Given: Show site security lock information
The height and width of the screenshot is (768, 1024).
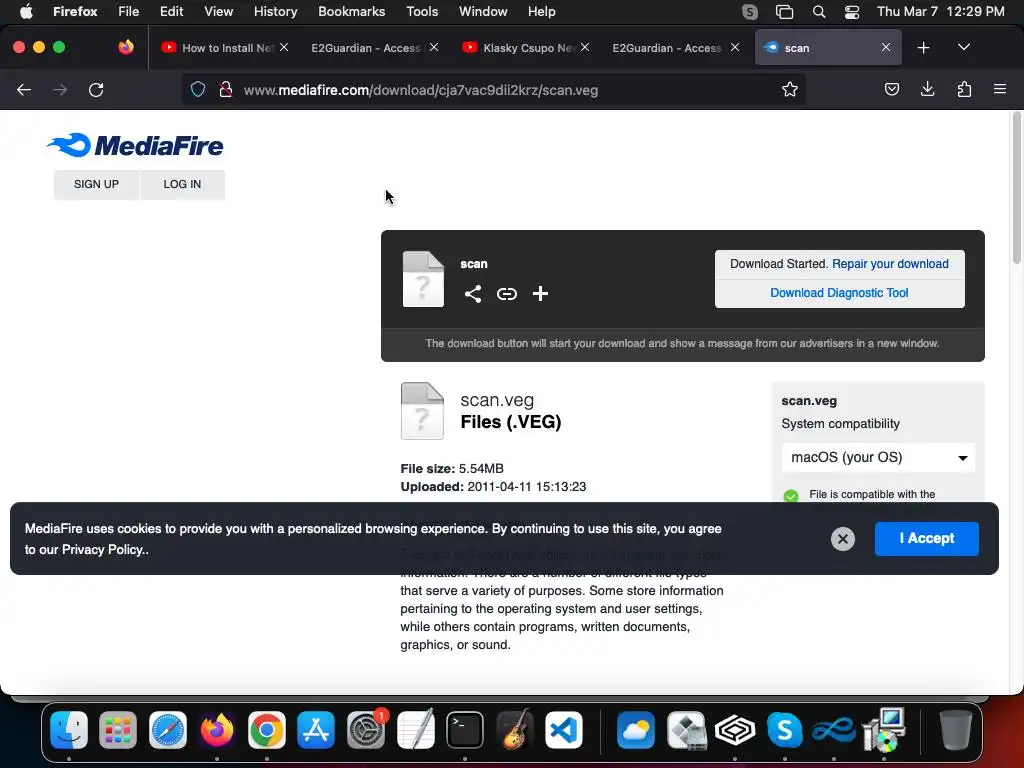Looking at the screenshot, I should point(225,89).
